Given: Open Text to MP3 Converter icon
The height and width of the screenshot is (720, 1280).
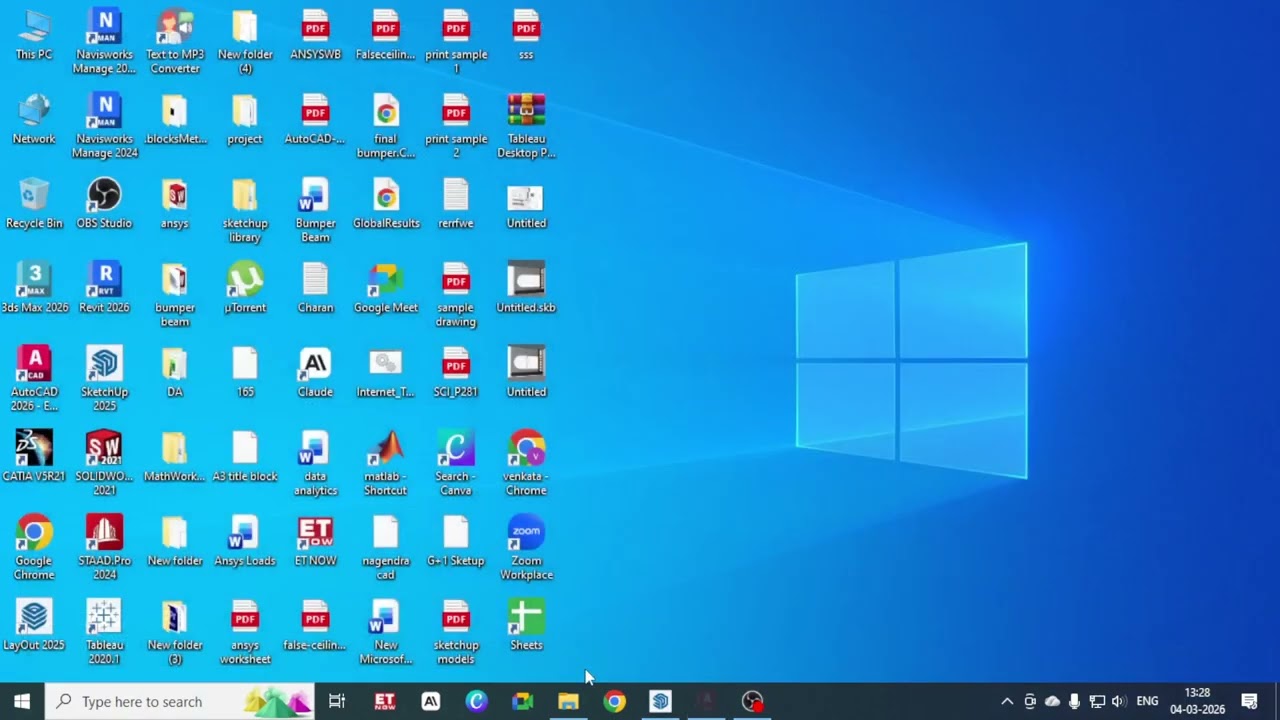Looking at the screenshot, I should click(x=175, y=42).
